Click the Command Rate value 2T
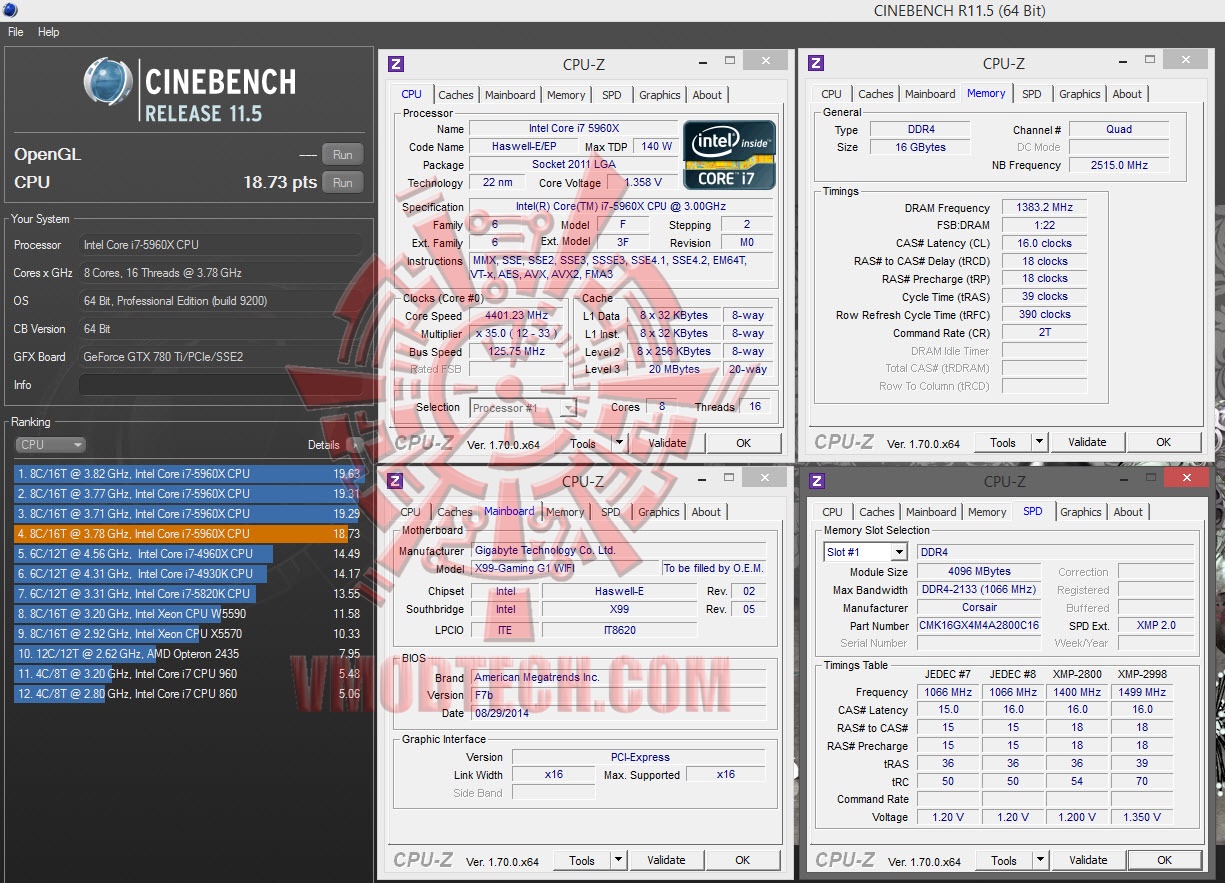1225x883 pixels. 1044,333
